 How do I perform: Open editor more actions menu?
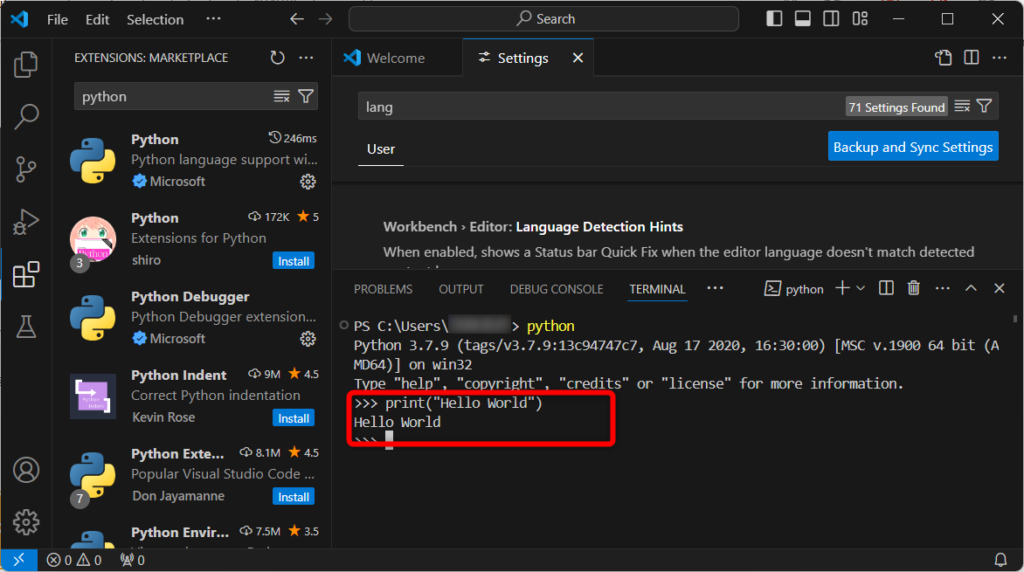click(999, 57)
